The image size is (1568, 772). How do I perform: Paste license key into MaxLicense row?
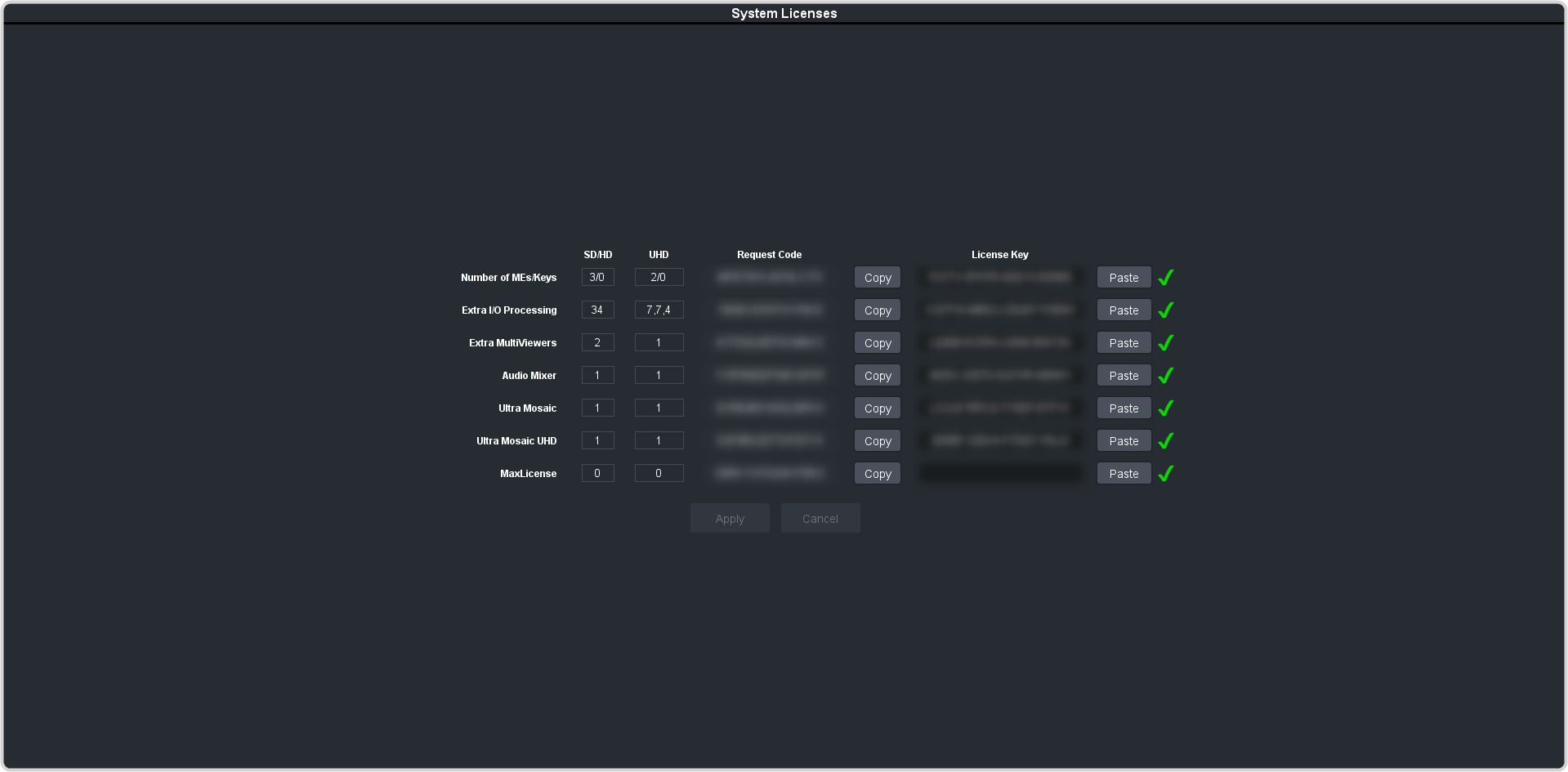1124,474
